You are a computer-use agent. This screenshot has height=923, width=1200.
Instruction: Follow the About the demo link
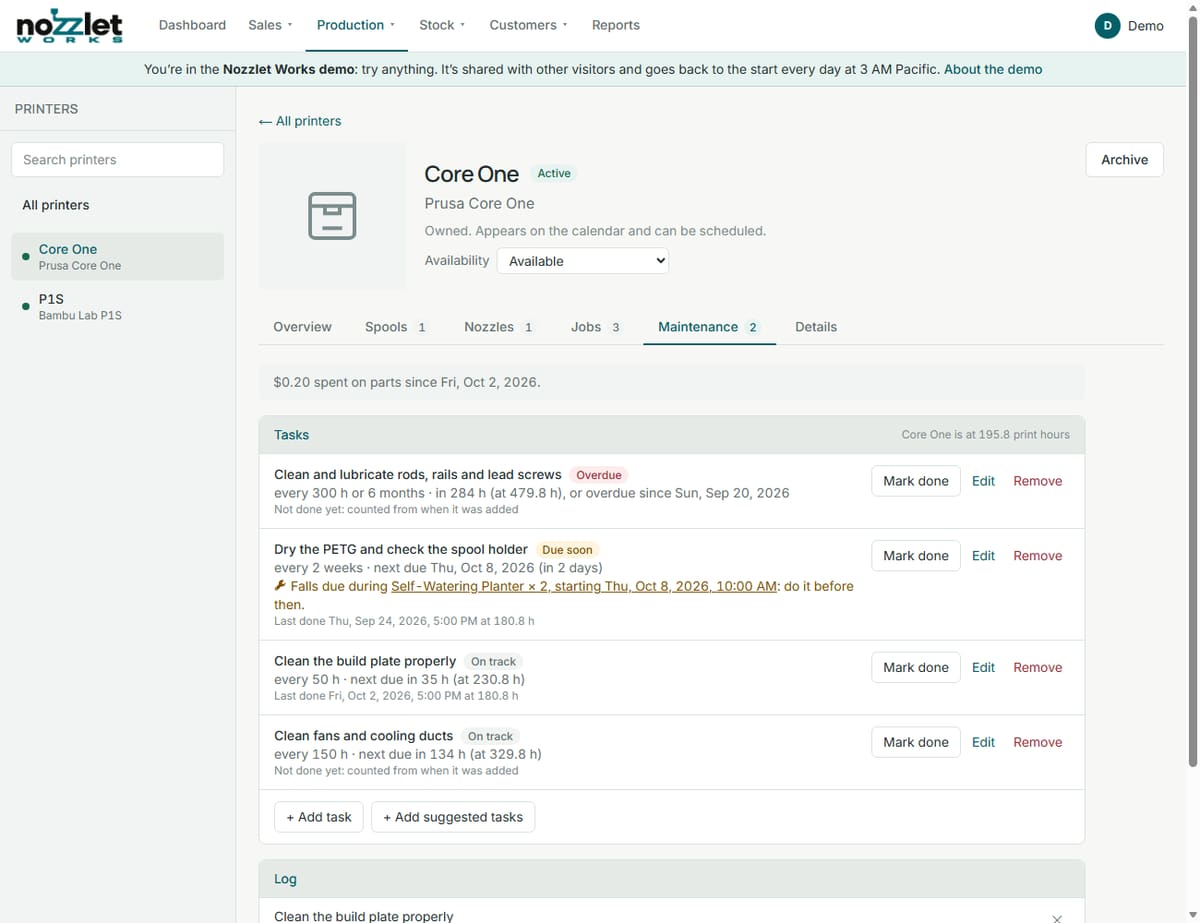(993, 69)
